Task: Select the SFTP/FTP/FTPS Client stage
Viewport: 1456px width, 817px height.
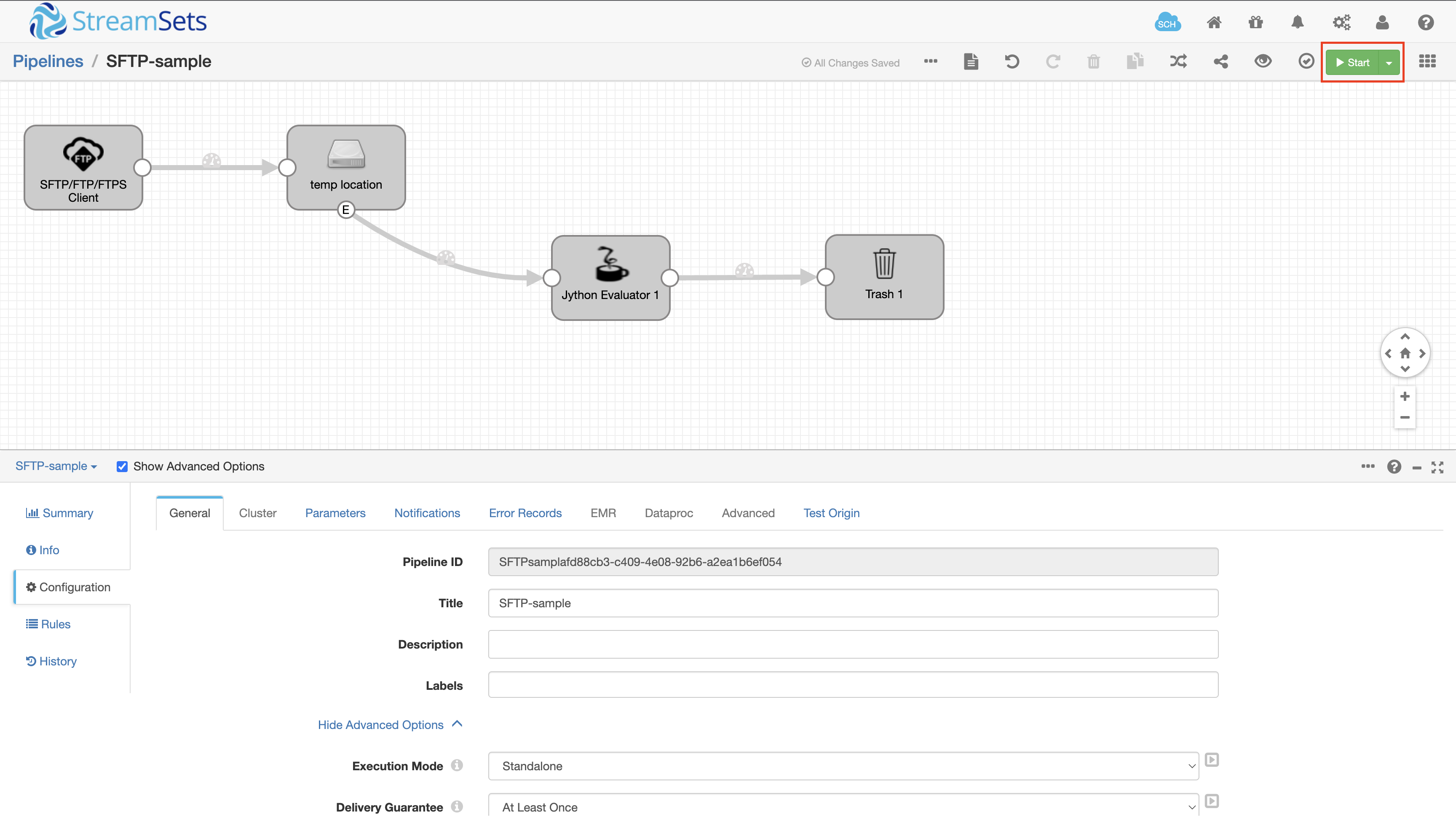Action: click(x=83, y=168)
